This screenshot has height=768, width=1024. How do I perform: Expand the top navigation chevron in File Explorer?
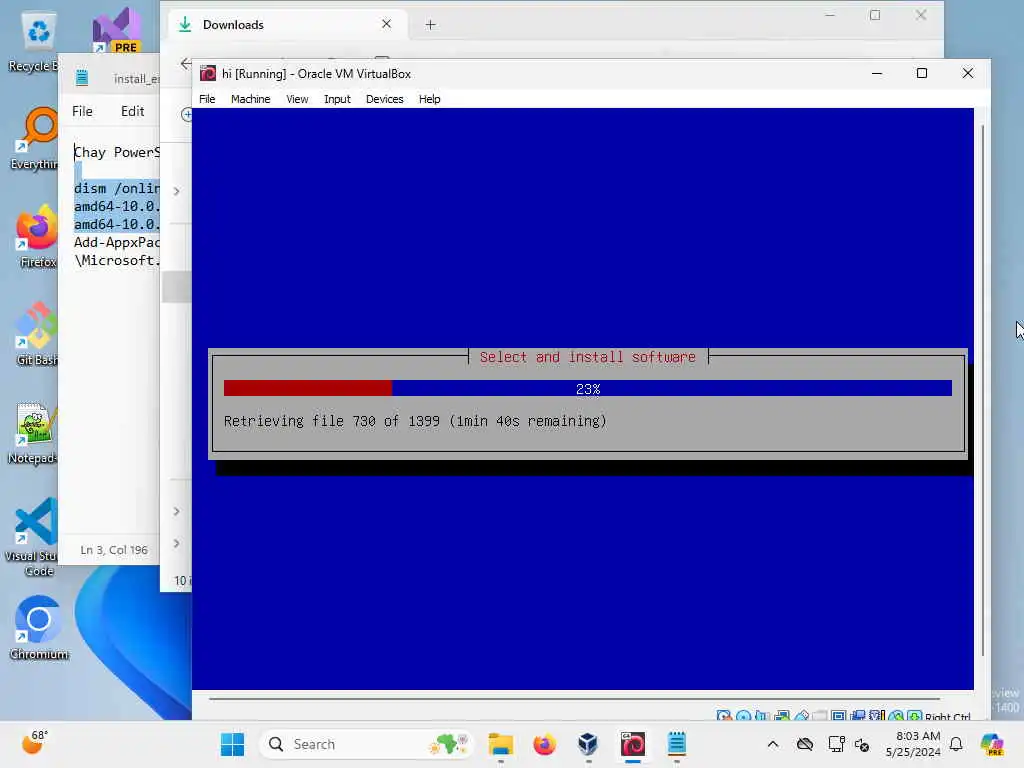pyautogui.click(x=176, y=191)
